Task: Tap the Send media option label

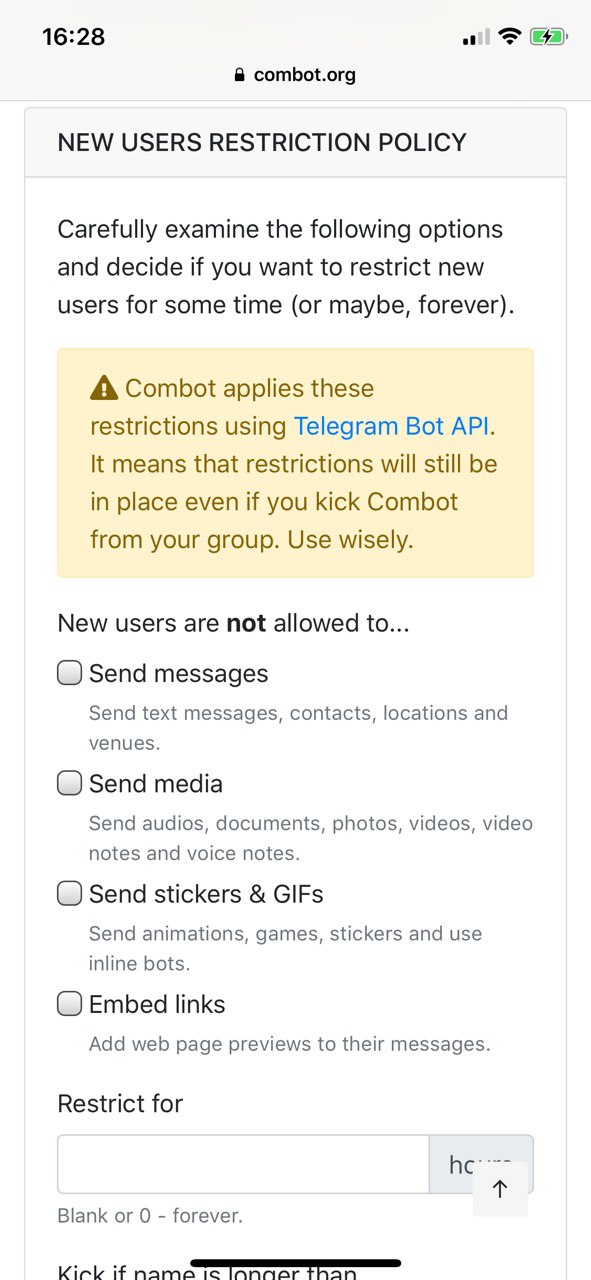Action: tap(156, 784)
